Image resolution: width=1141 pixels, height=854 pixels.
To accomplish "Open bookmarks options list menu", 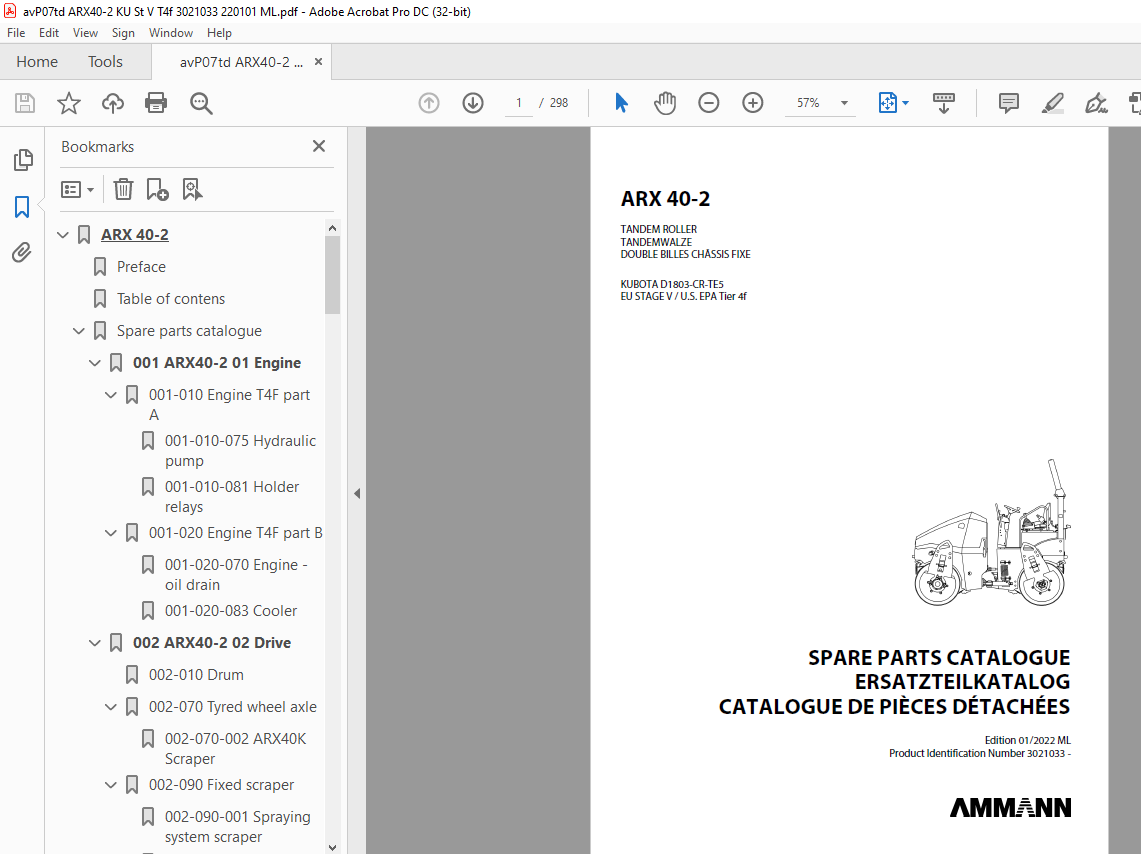I will 77,190.
